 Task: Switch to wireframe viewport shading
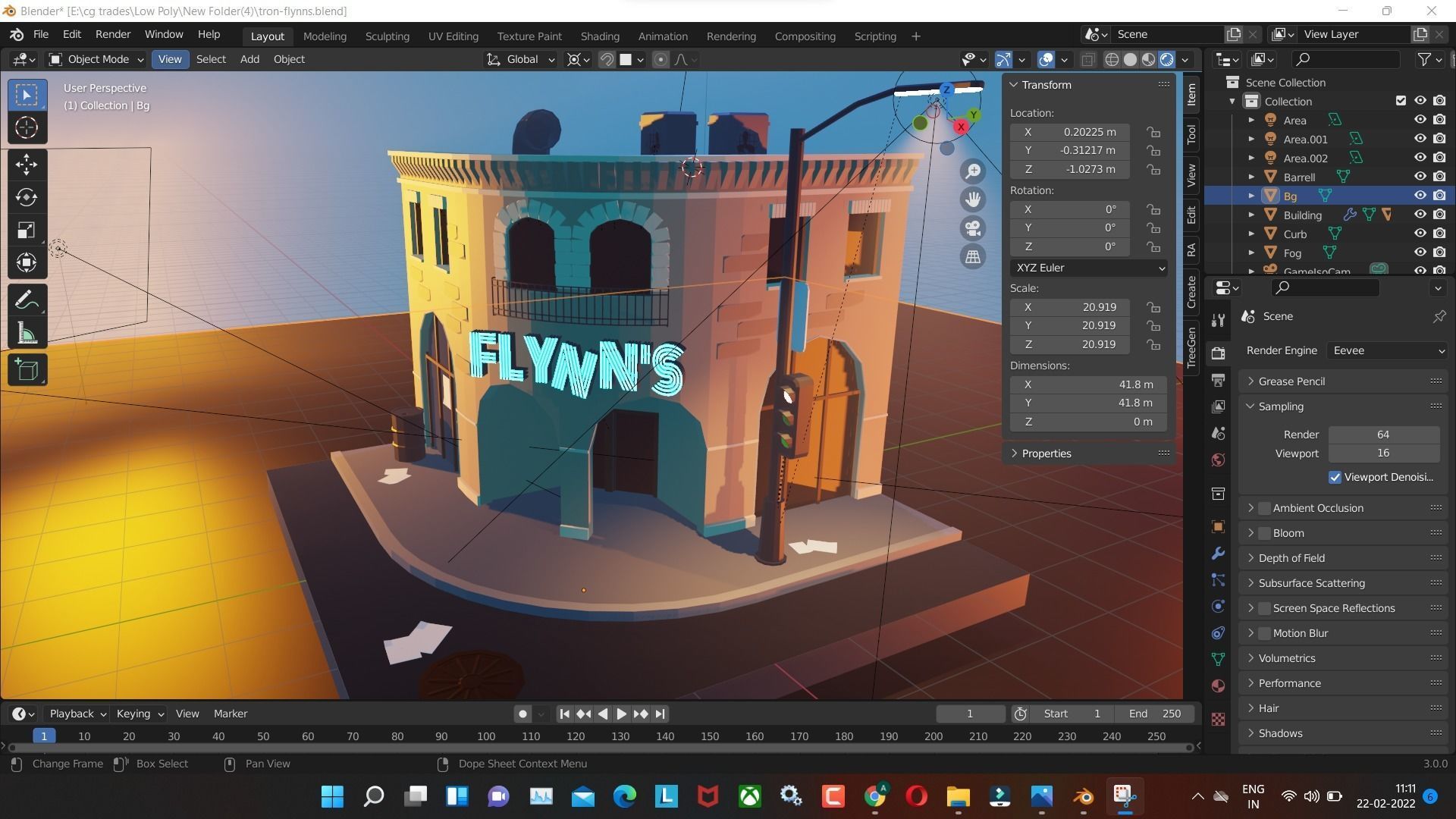pyautogui.click(x=1112, y=60)
